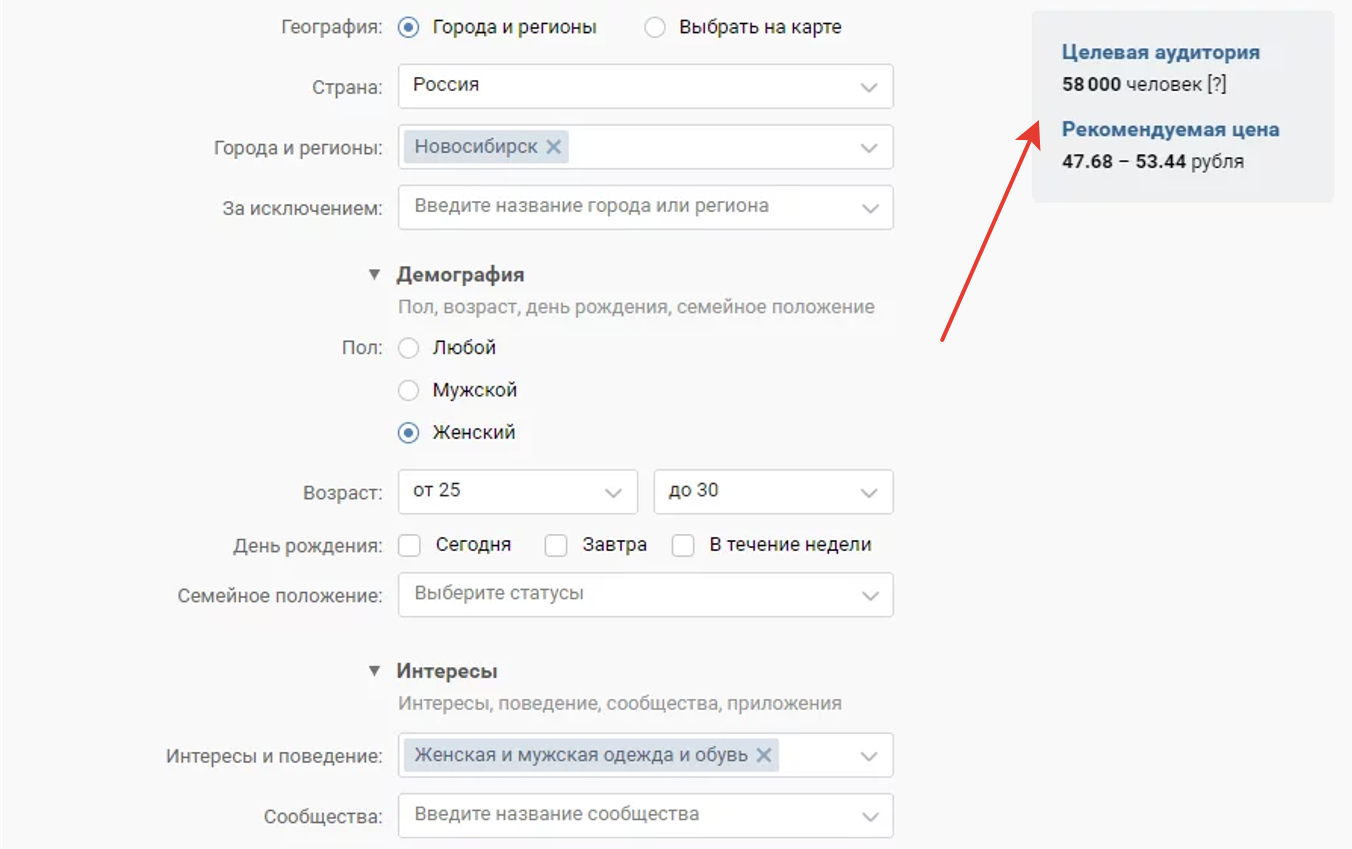Collapse the Интересы section triangle
The height and width of the screenshot is (849, 1352).
click(374, 671)
